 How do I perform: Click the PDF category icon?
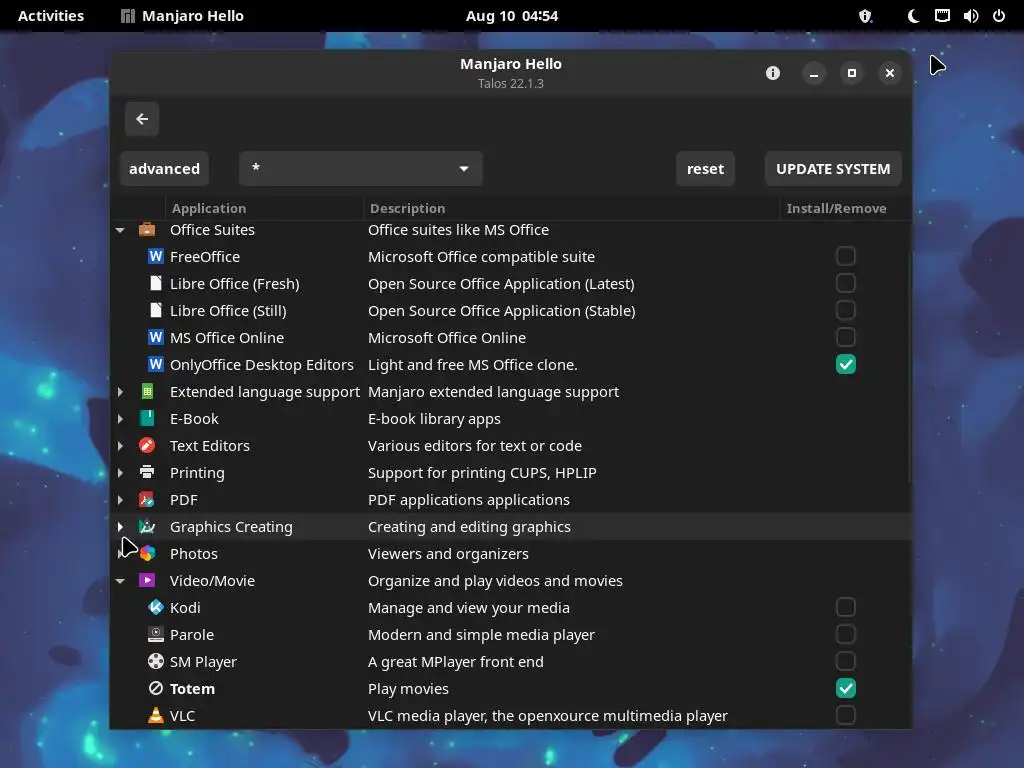coord(147,500)
